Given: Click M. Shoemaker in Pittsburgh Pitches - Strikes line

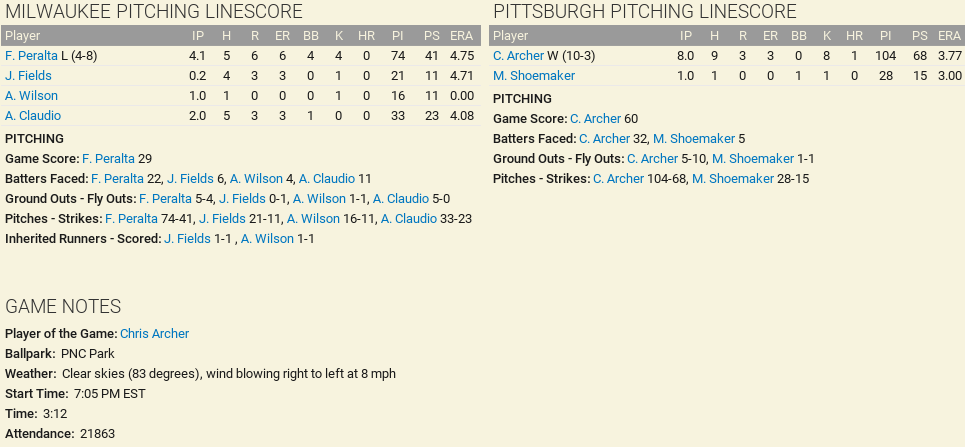Looking at the screenshot, I should coord(733,179).
